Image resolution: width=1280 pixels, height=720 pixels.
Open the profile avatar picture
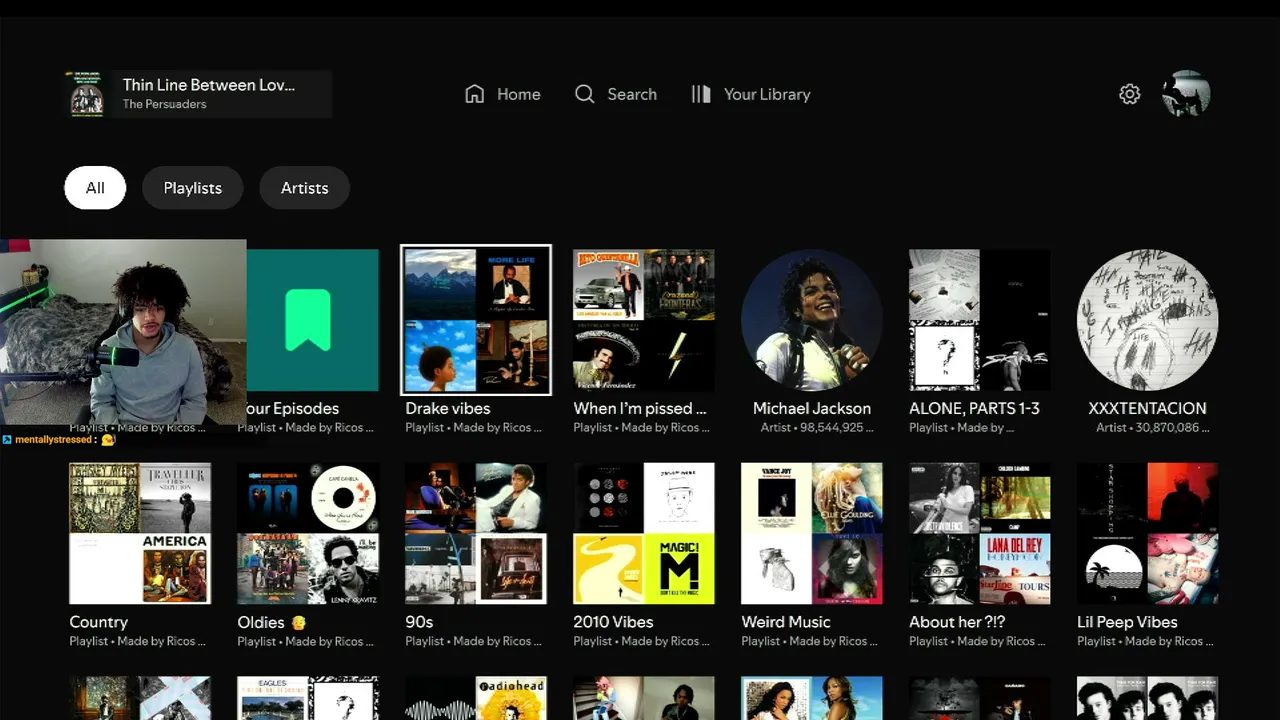click(1187, 94)
